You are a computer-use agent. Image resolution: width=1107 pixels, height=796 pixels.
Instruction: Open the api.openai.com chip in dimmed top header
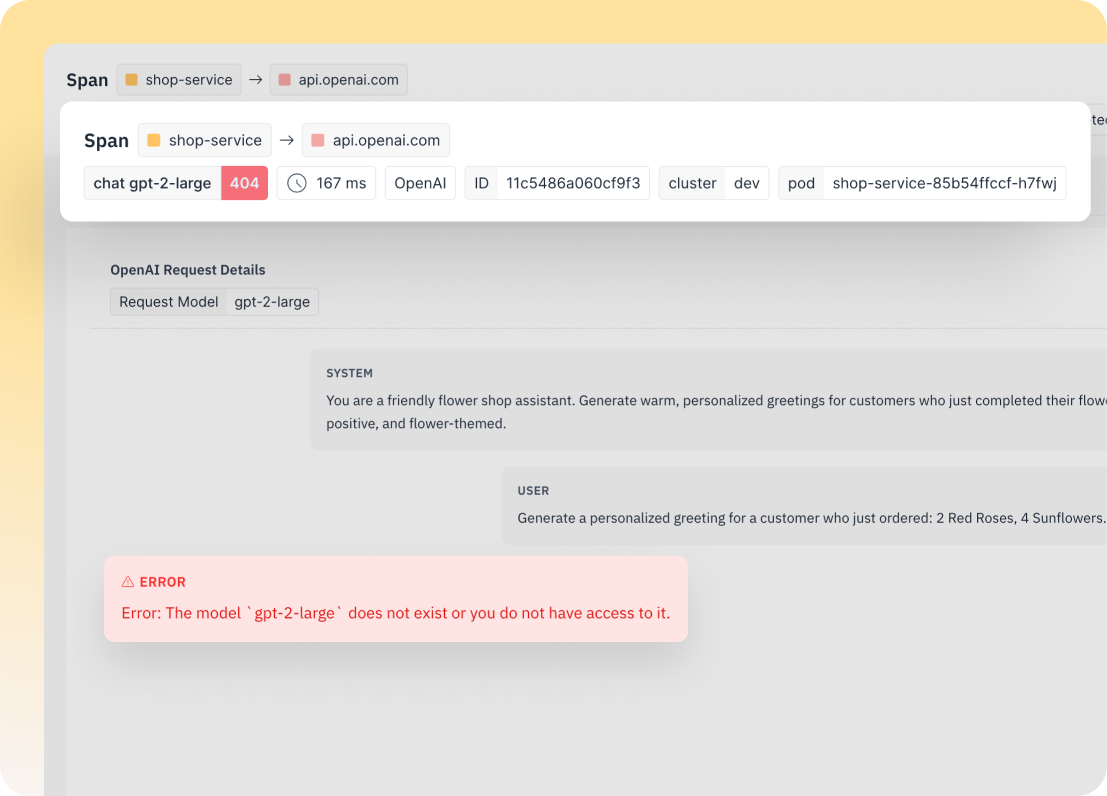point(339,80)
